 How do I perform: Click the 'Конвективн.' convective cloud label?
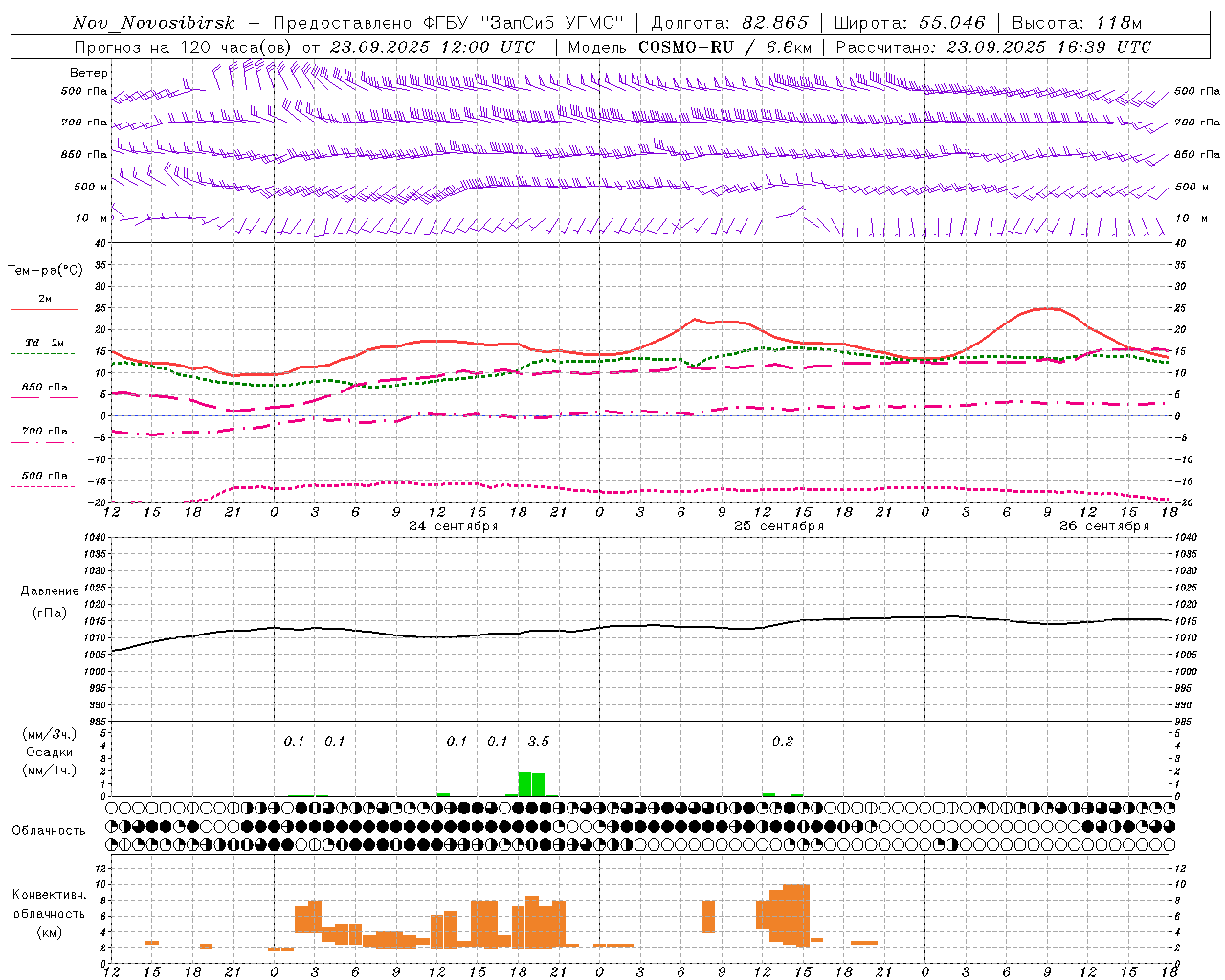(x=50, y=895)
